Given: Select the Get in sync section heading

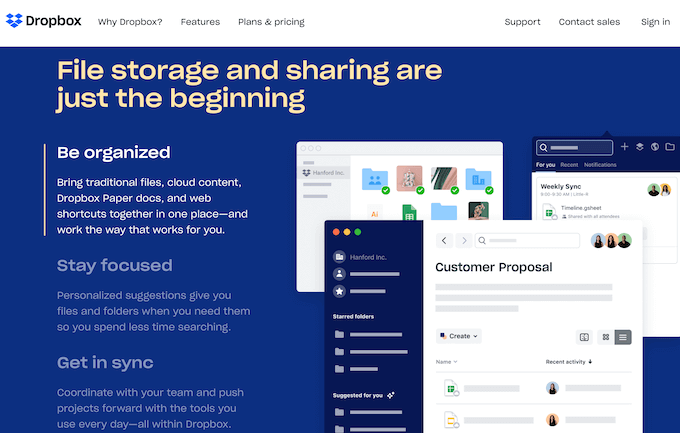Looking at the screenshot, I should (105, 362).
